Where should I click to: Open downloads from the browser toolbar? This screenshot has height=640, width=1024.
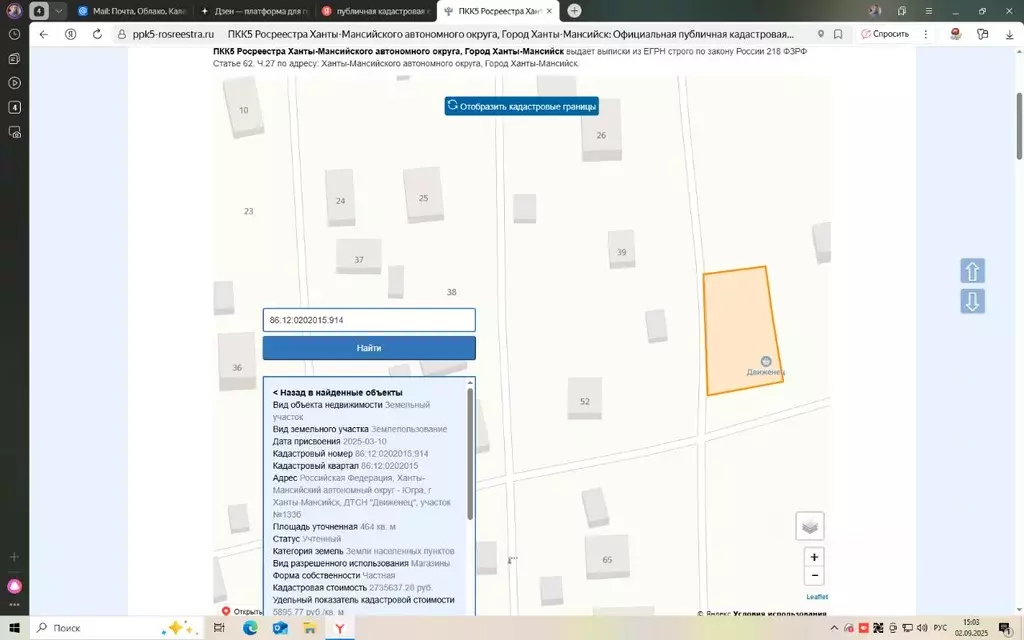click(1009, 33)
